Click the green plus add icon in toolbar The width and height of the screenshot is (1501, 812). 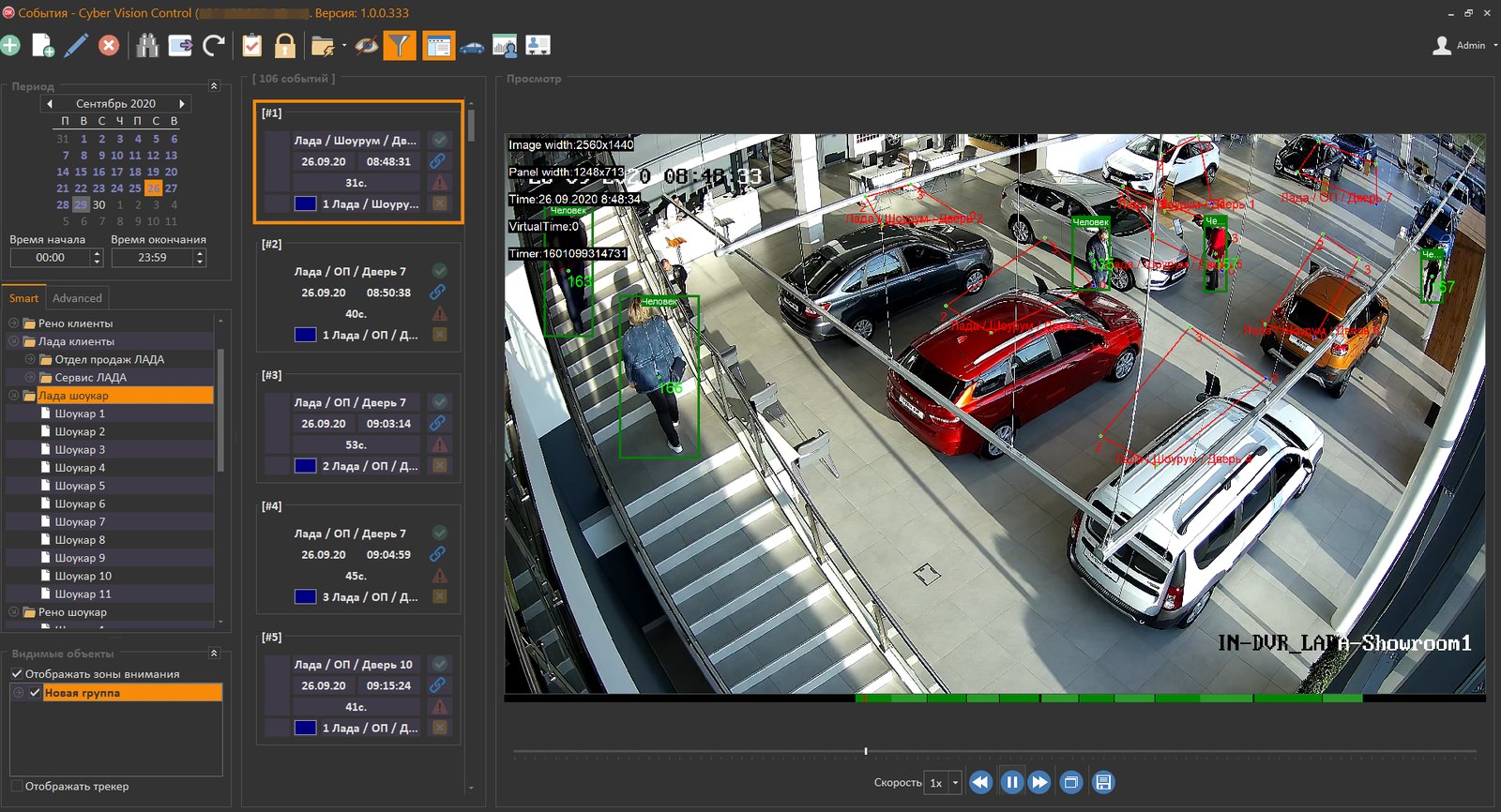[10, 45]
